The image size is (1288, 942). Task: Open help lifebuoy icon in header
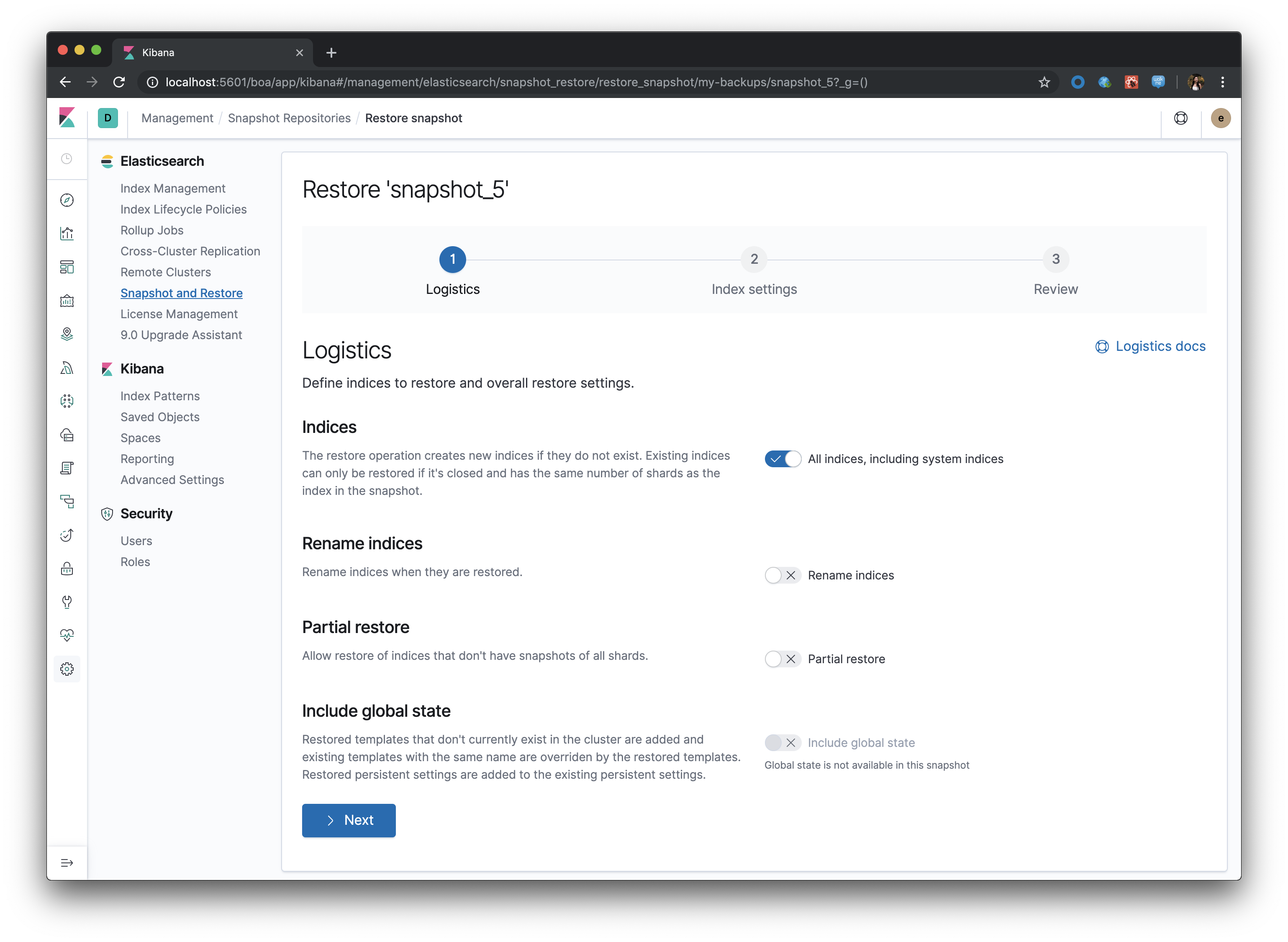pyautogui.click(x=1180, y=118)
